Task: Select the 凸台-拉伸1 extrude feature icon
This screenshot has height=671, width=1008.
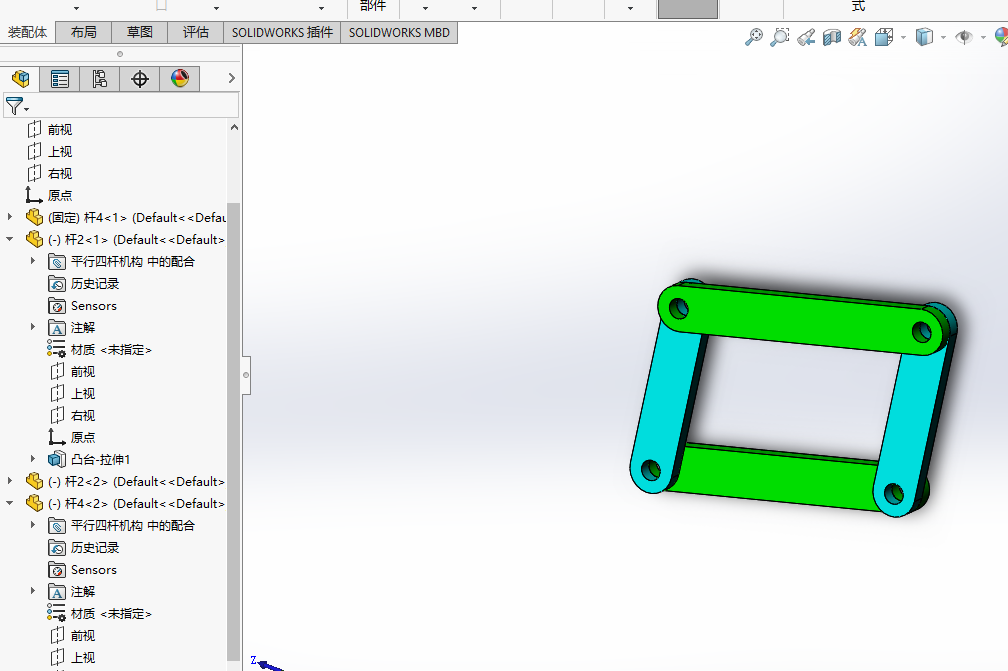Action: [x=57, y=459]
